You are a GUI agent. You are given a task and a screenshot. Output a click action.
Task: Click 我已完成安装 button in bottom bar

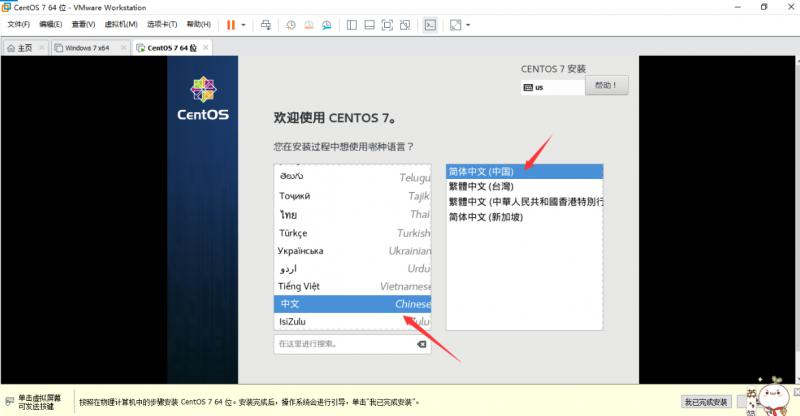706,402
